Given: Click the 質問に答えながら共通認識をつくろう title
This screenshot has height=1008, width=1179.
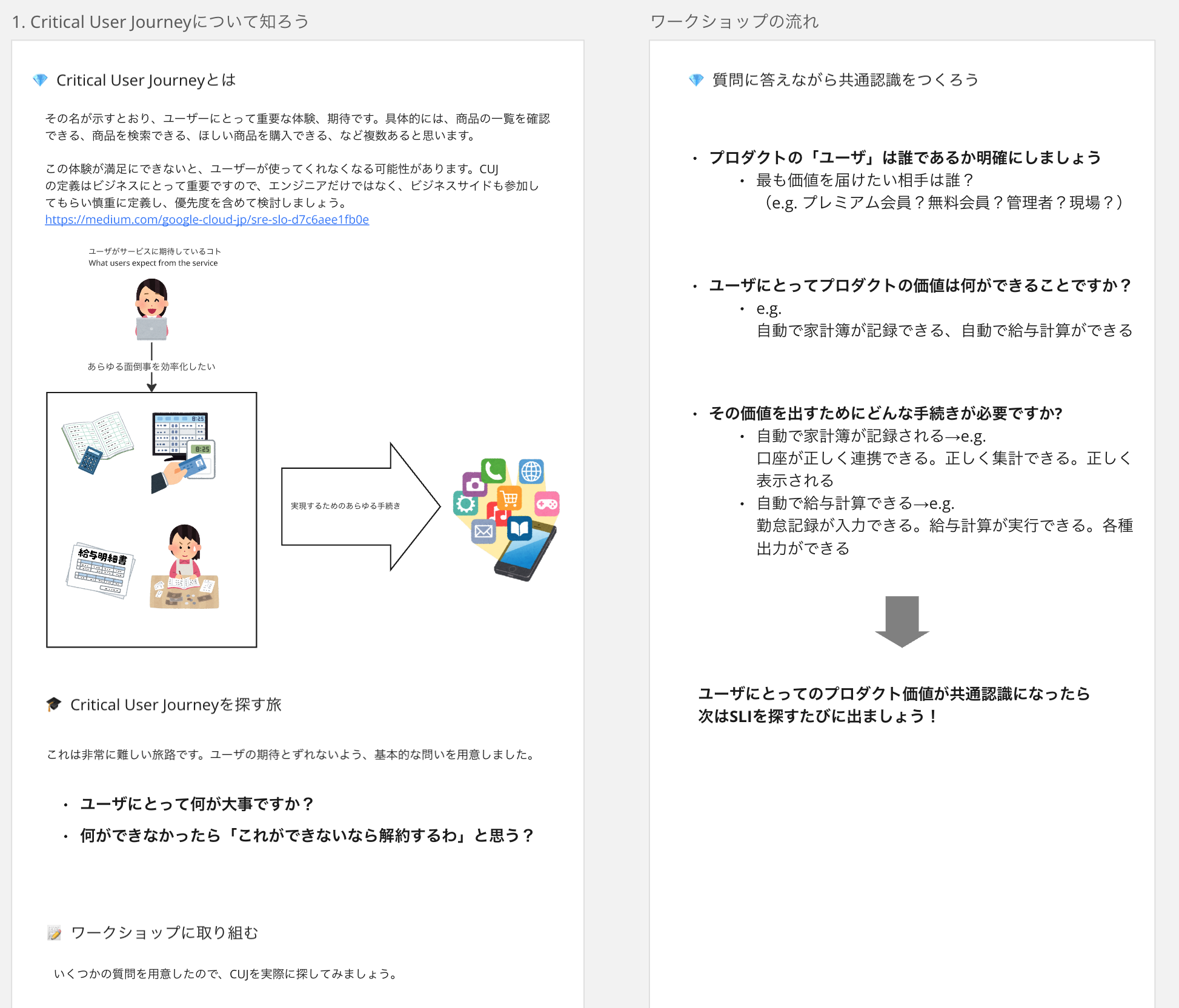Looking at the screenshot, I should [x=846, y=80].
